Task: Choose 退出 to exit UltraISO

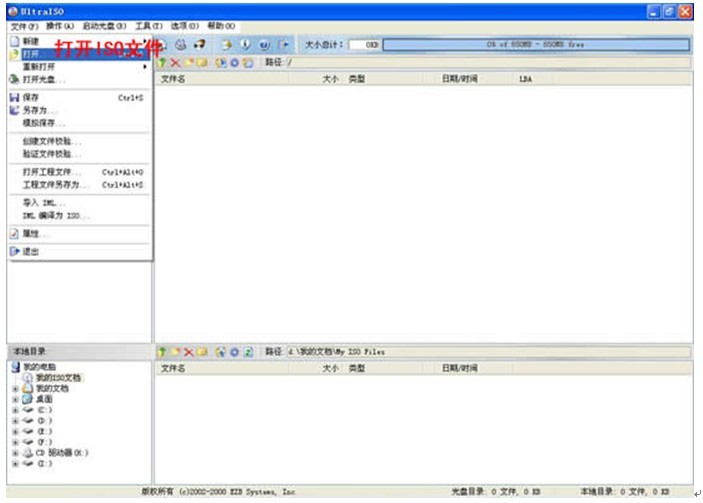Action: [79, 252]
